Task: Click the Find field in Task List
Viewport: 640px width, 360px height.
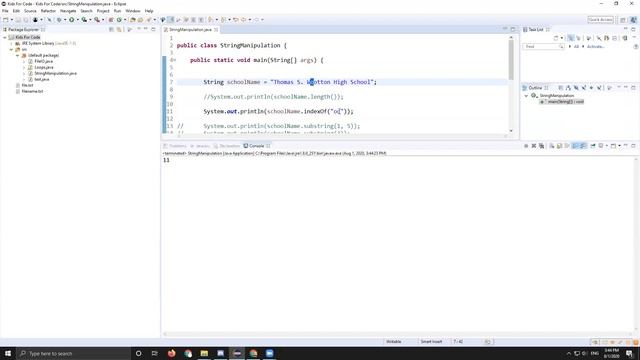Action: tap(543, 47)
